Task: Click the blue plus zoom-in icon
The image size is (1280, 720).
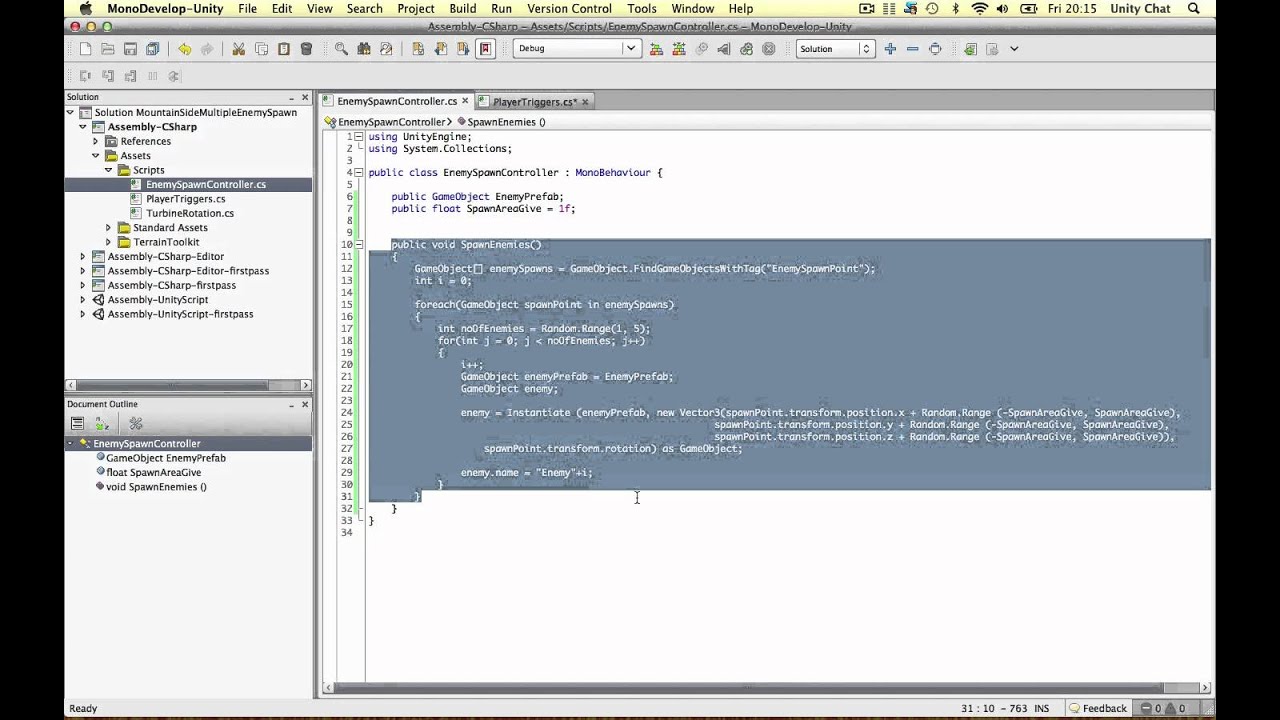Action: tap(890, 49)
